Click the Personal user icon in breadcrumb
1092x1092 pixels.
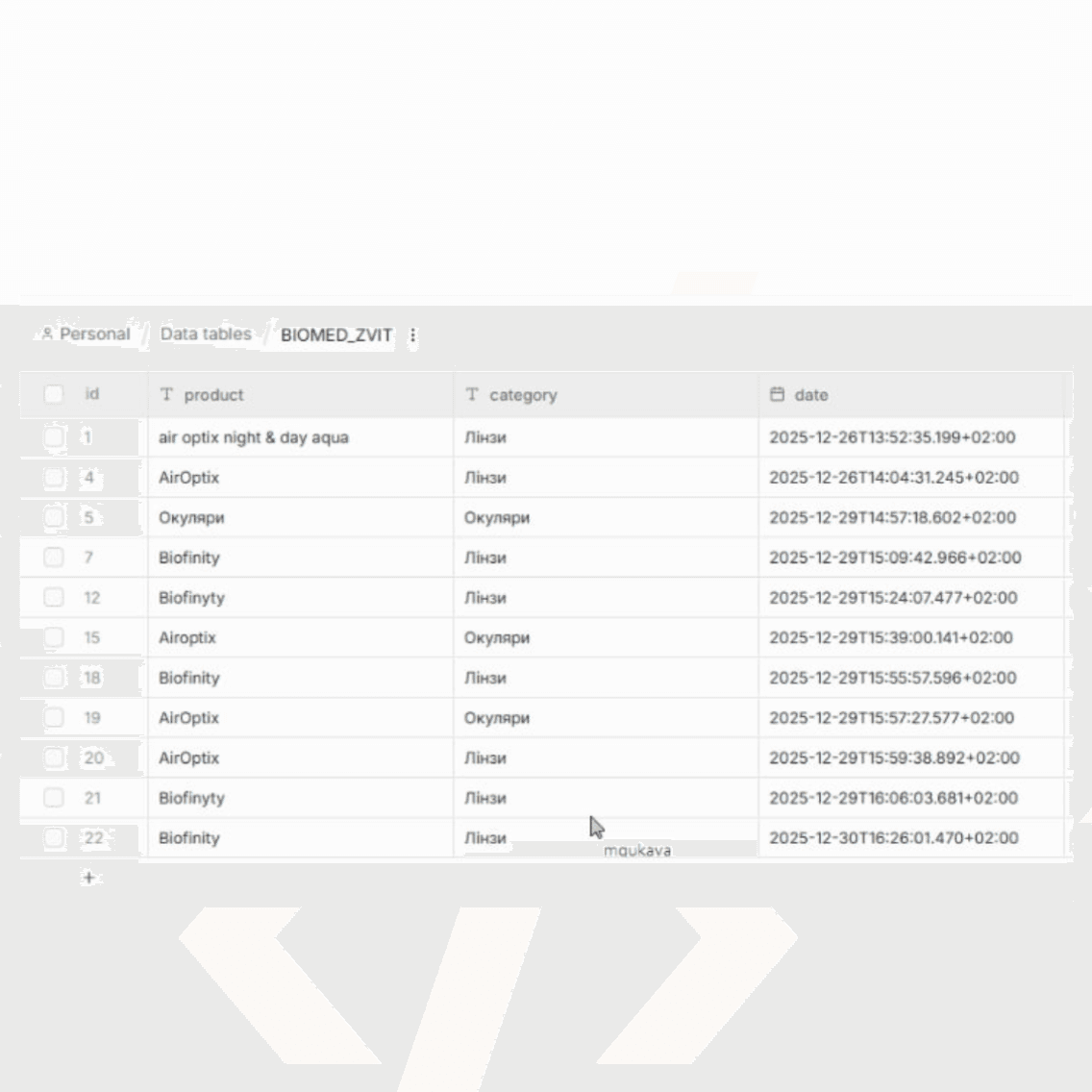pos(47,335)
